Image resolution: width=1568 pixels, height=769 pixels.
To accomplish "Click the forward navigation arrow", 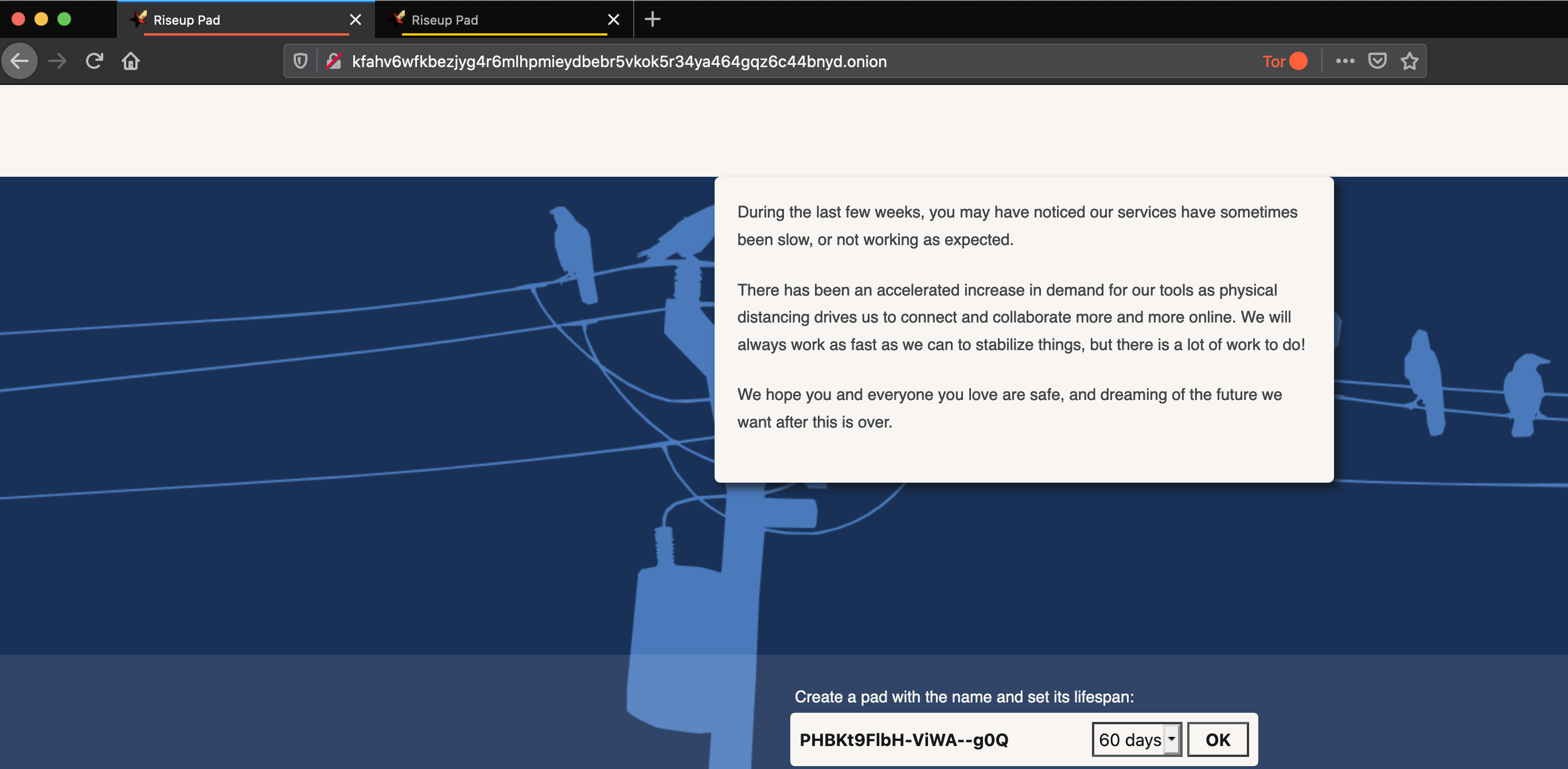I will pos(57,61).
